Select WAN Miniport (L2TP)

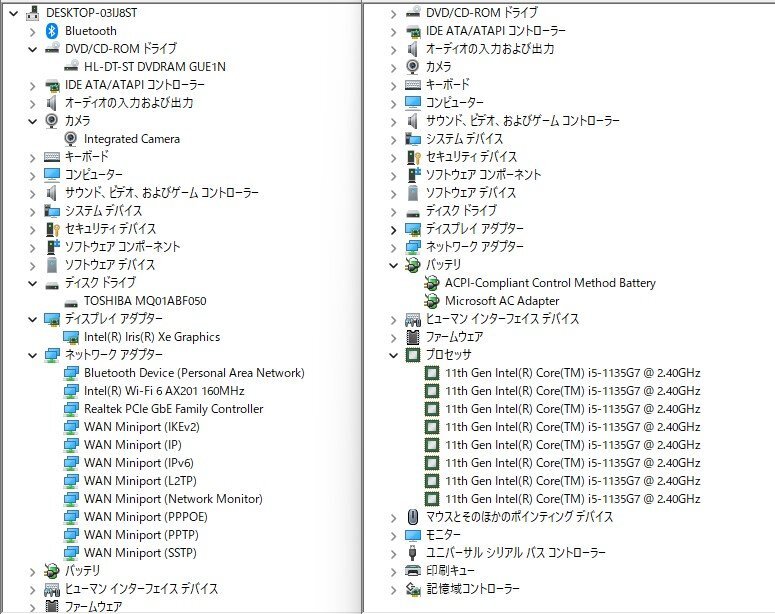point(140,481)
